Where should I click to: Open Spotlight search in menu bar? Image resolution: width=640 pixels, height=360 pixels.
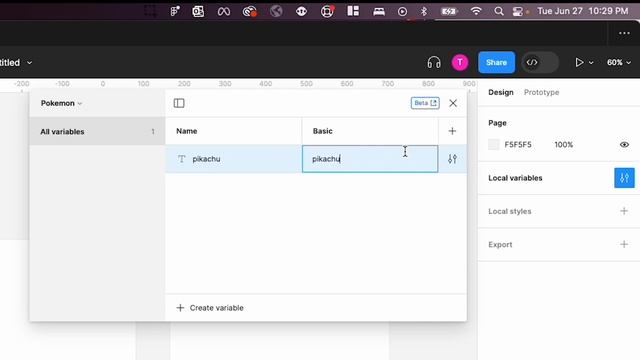(498, 11)
